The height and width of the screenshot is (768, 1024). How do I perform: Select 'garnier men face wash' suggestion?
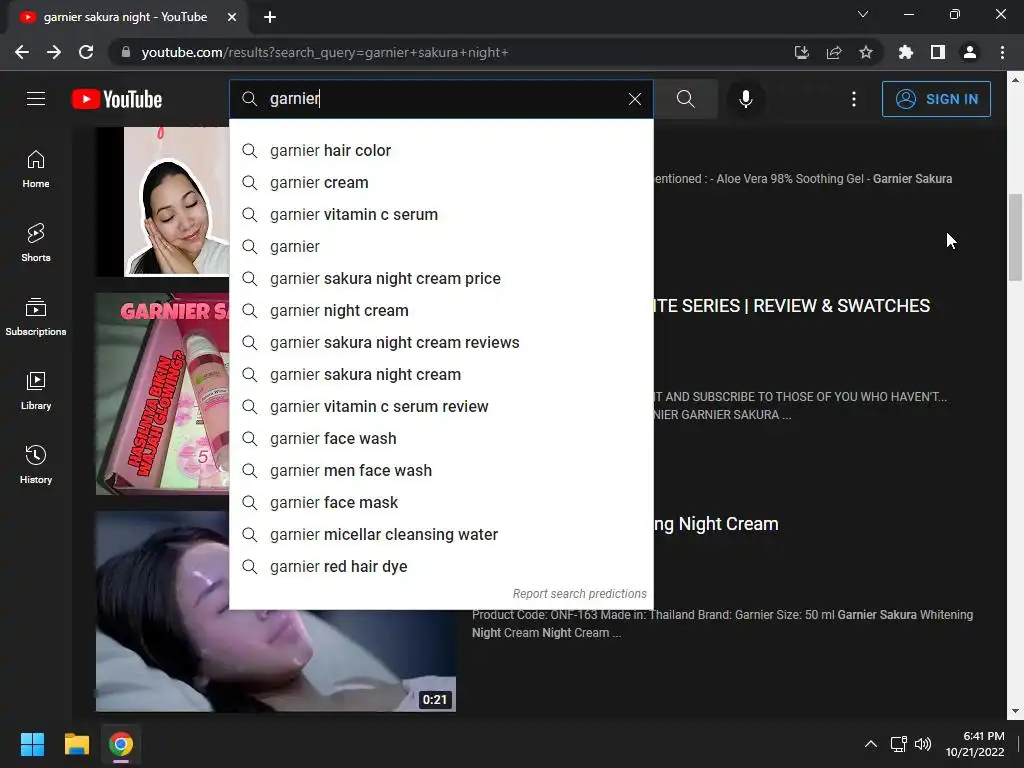441,470
